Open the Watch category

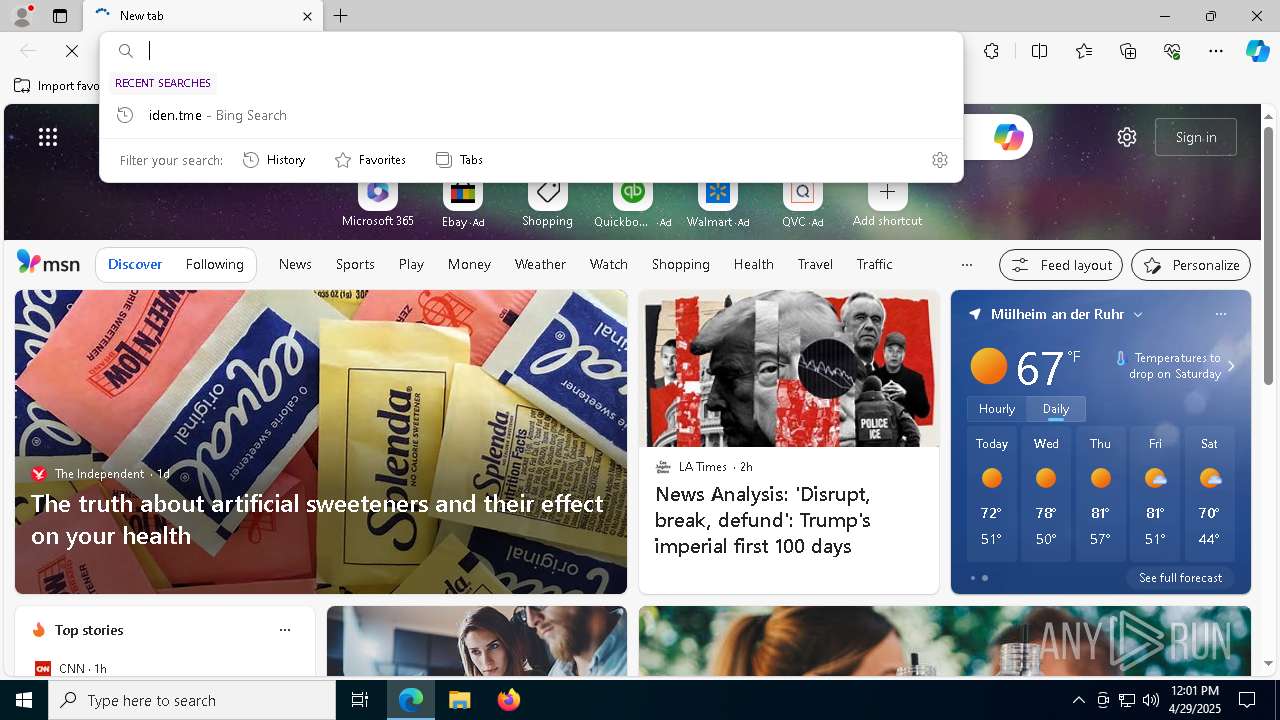click(x=608, y=265)
